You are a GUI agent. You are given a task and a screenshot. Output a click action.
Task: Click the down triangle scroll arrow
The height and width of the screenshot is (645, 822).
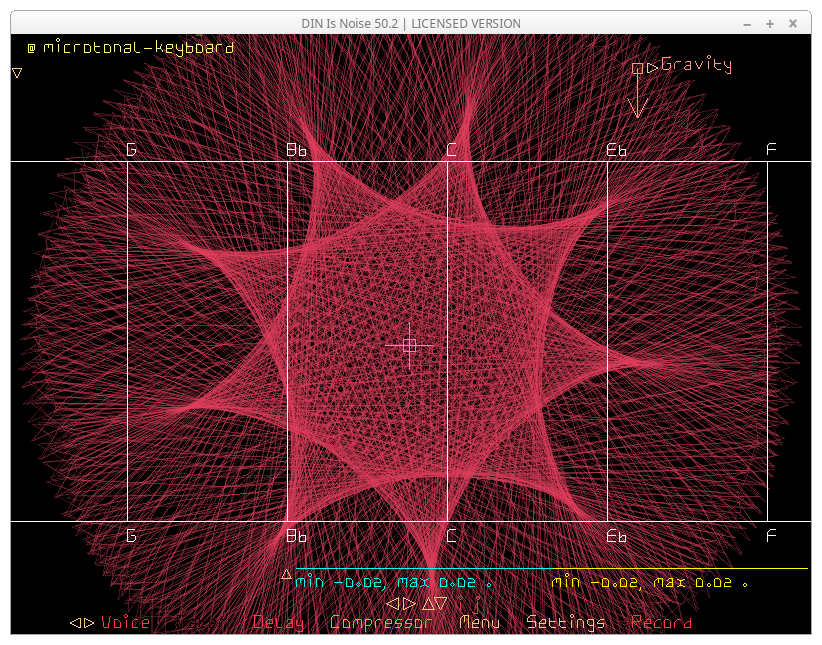click(x=441, y=604)
